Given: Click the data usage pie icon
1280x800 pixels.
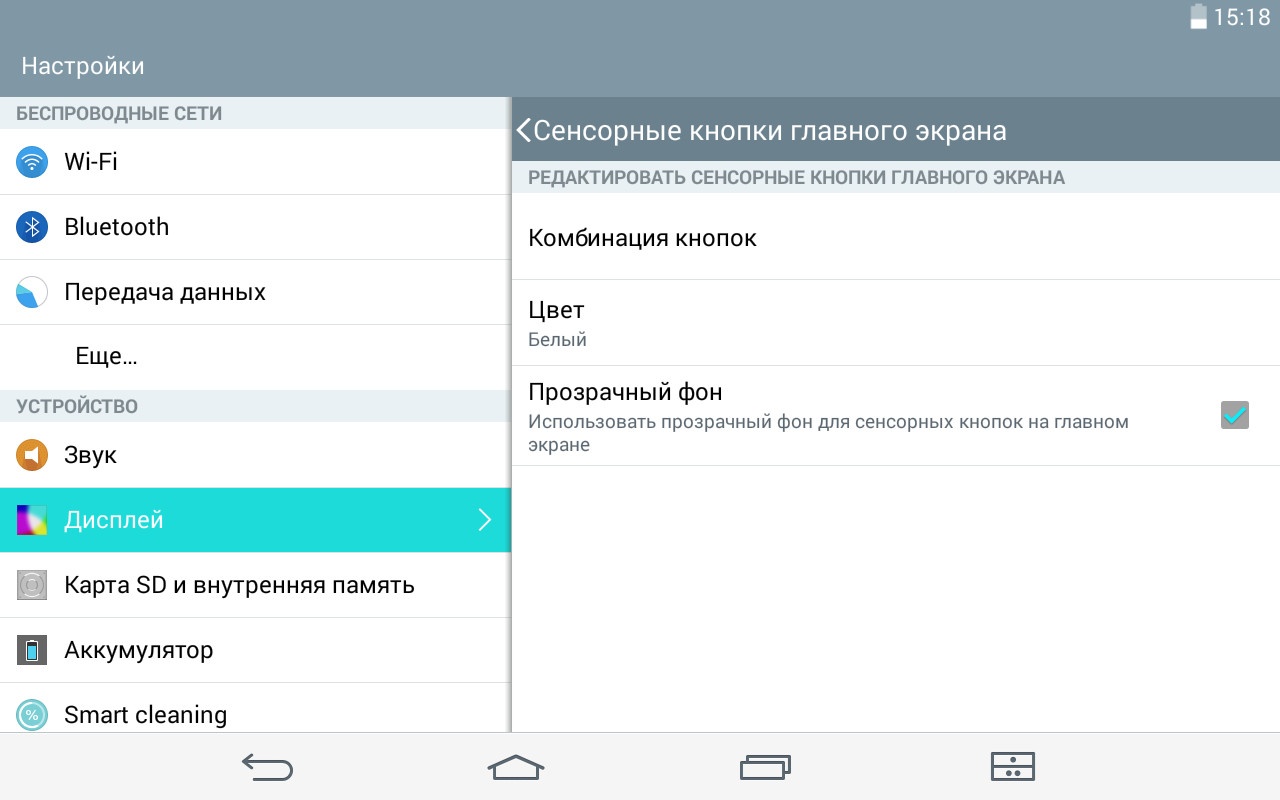Looking at the screenshot, I should [32, 292].
